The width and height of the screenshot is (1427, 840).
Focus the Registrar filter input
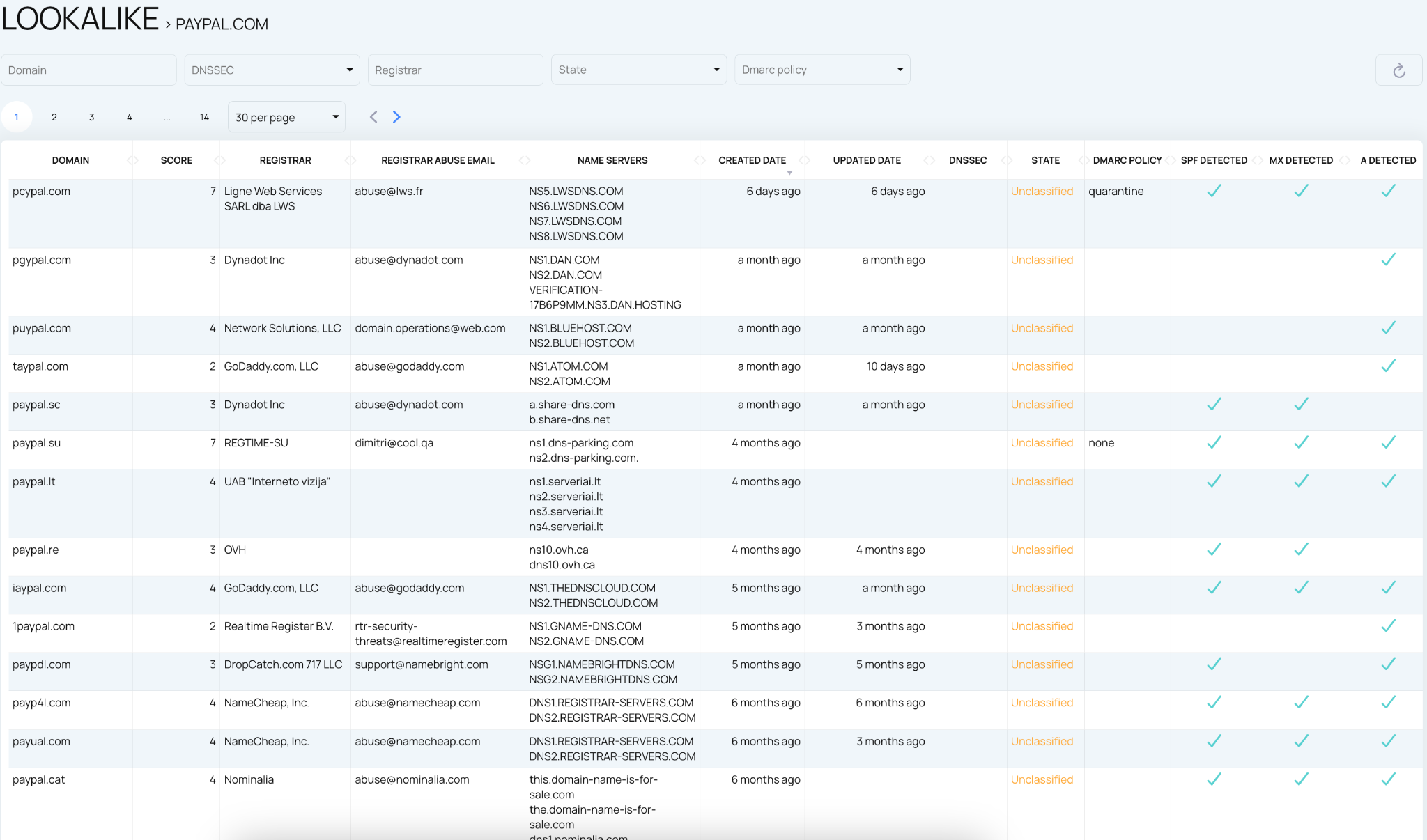point(456,70)
